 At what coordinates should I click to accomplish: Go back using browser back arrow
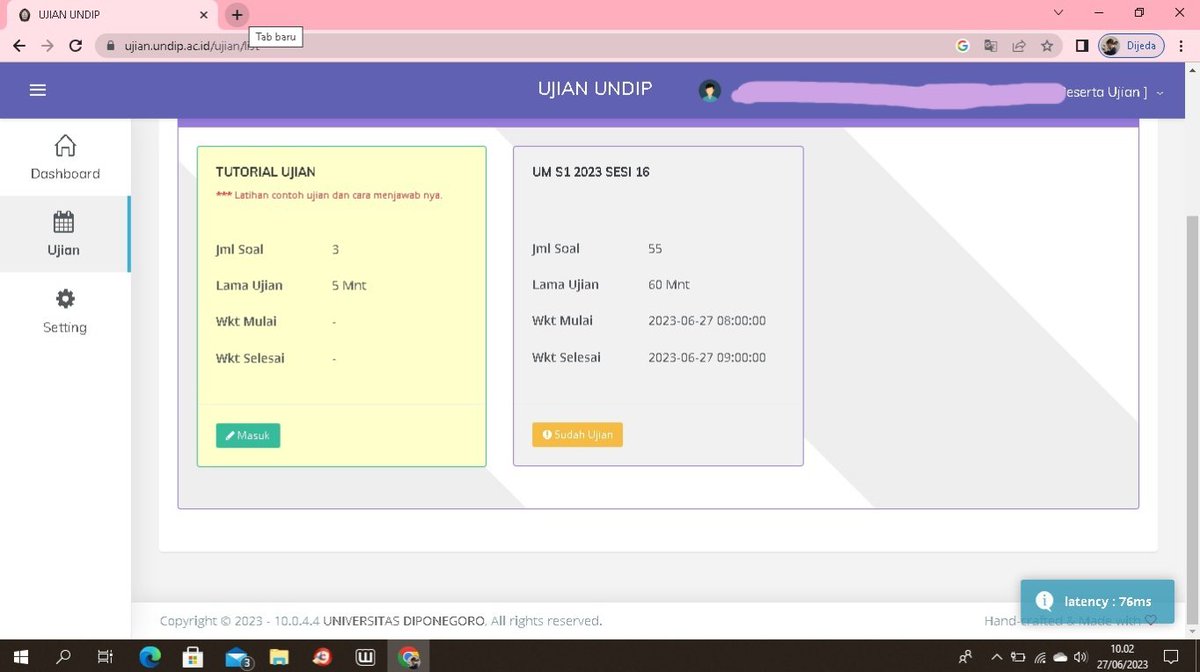click(x=19, y=46)
